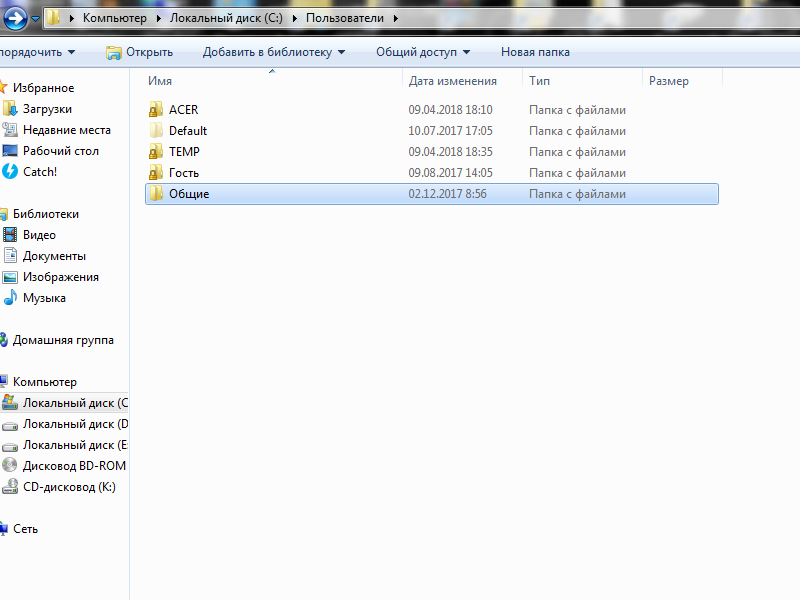800x600 pixels.
Task: Click the Default folder name
Action: pyautogui.click(x=188, y=131)
